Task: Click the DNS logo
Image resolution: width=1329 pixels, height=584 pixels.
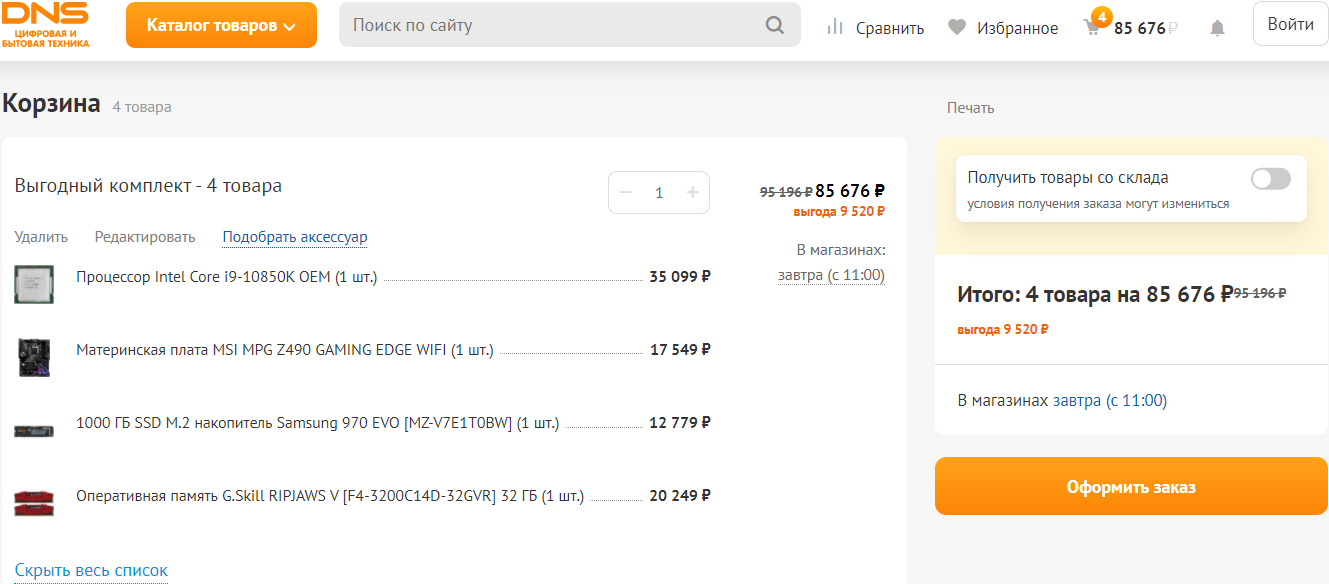Action: [45, 24]
